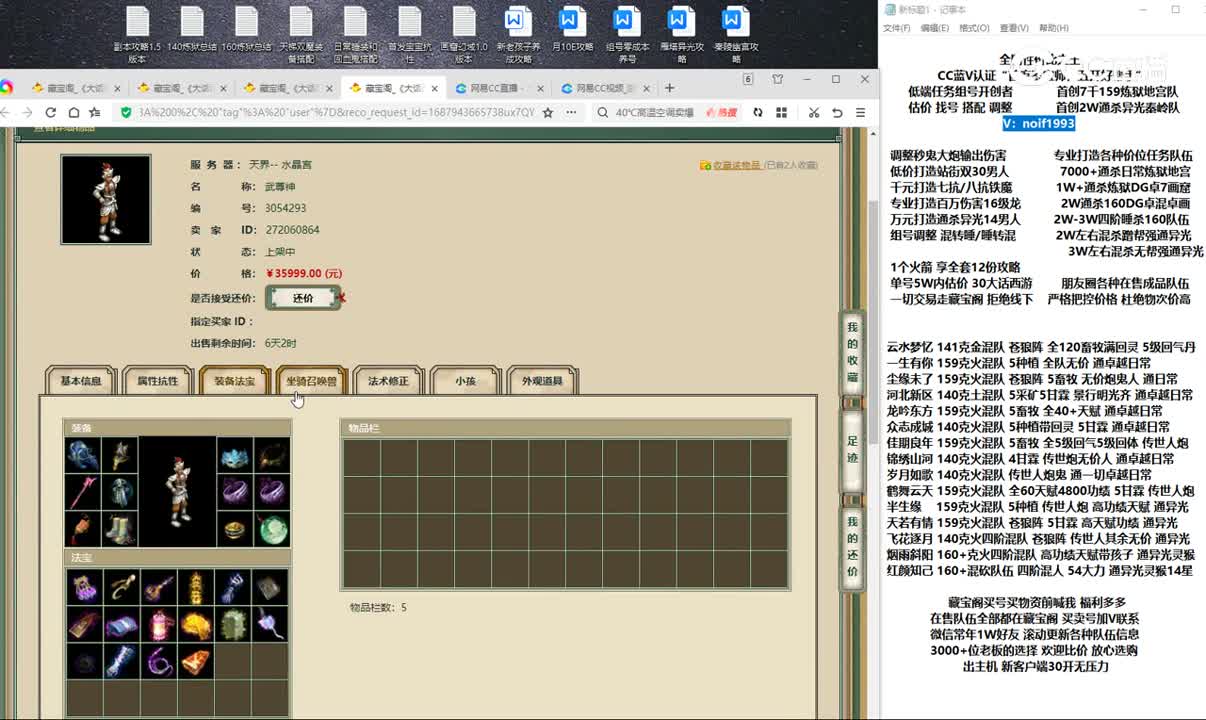
Task: Open Notepad 查看(V) menu
Action: click(x=1013, y=28)
